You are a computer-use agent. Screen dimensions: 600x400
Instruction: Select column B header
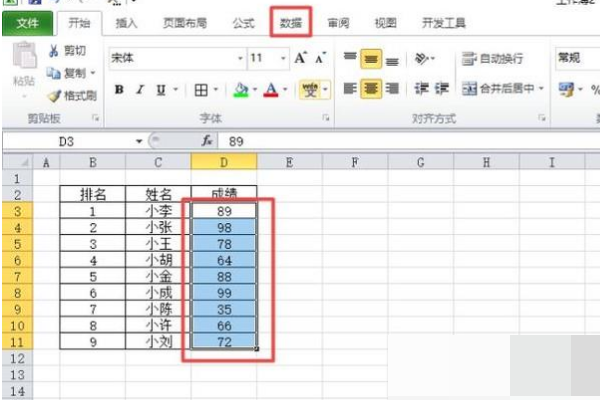point(93,162)
